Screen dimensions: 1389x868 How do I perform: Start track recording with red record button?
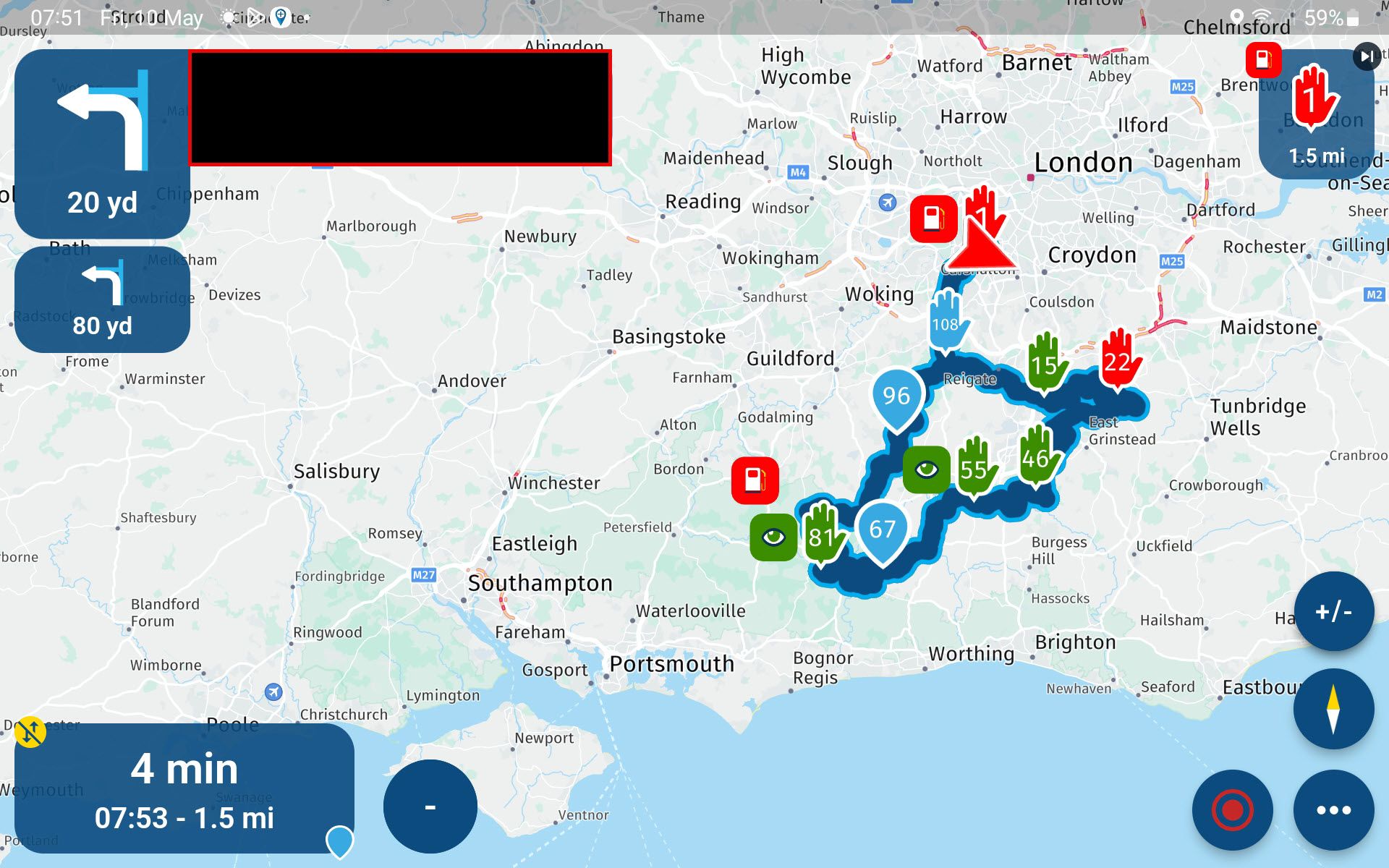coord(1232,809)
